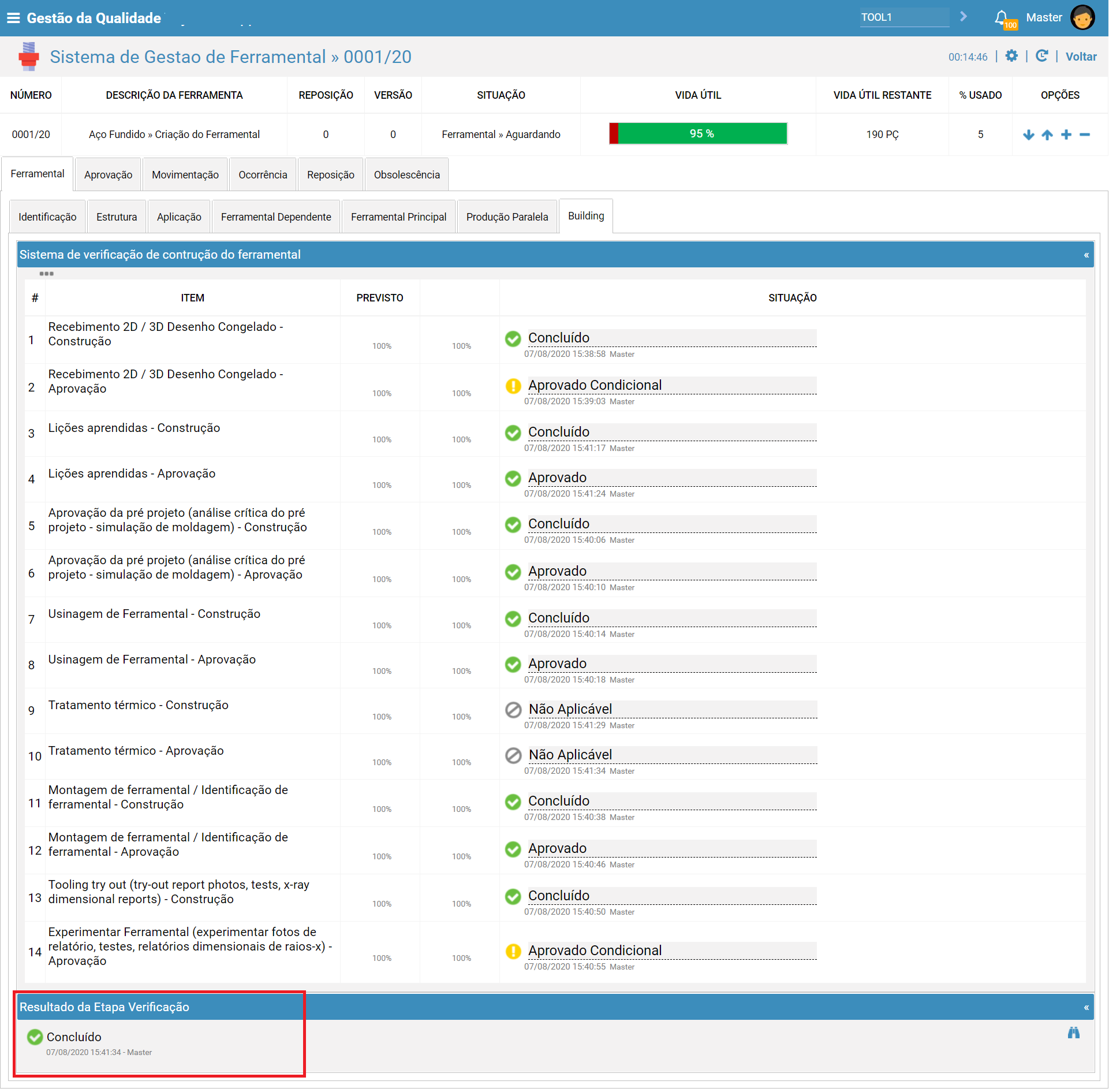Click the green check icon of item 12
Screen dimensions: 1109x1092
pos(513,849)
